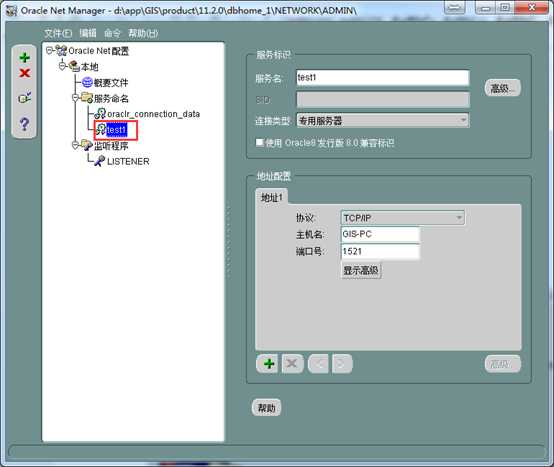The height and width of the screenshot is (467, 554).
Task: Collapse the 服务命名 tree node
Action: pyautogui.click(x=75, y=98)
